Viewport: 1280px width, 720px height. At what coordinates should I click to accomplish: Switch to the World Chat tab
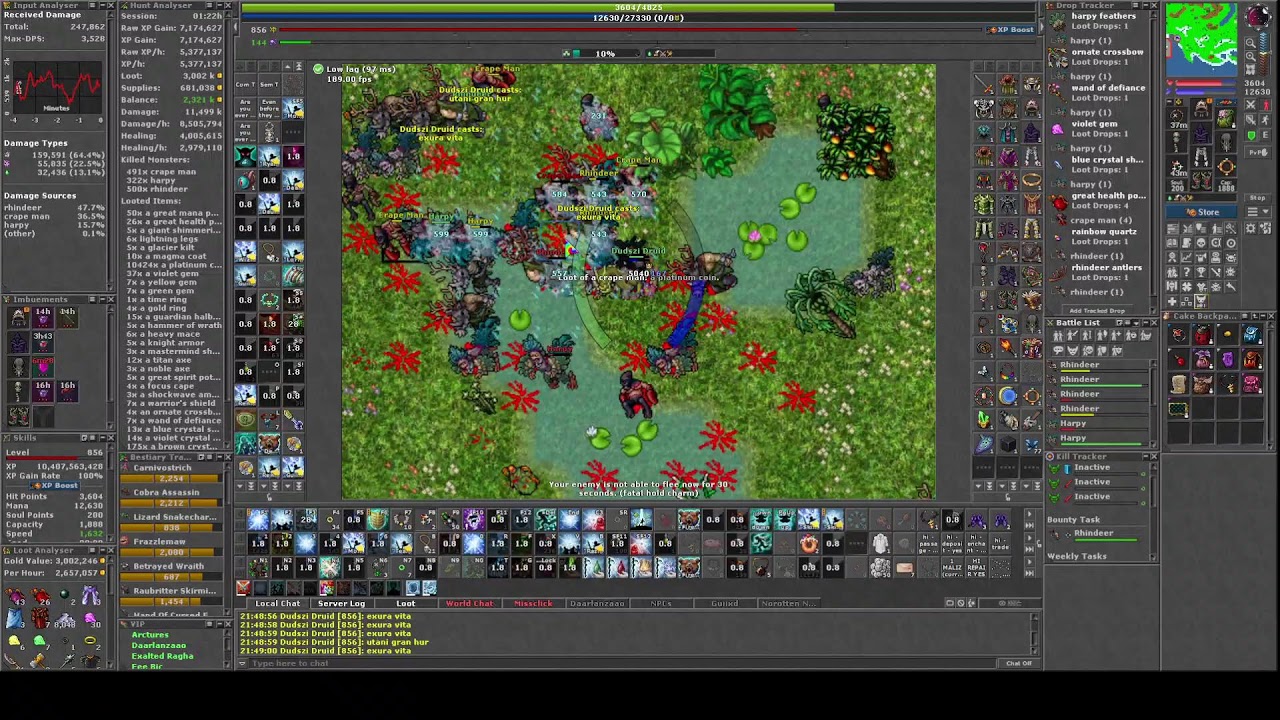(469, 603)
